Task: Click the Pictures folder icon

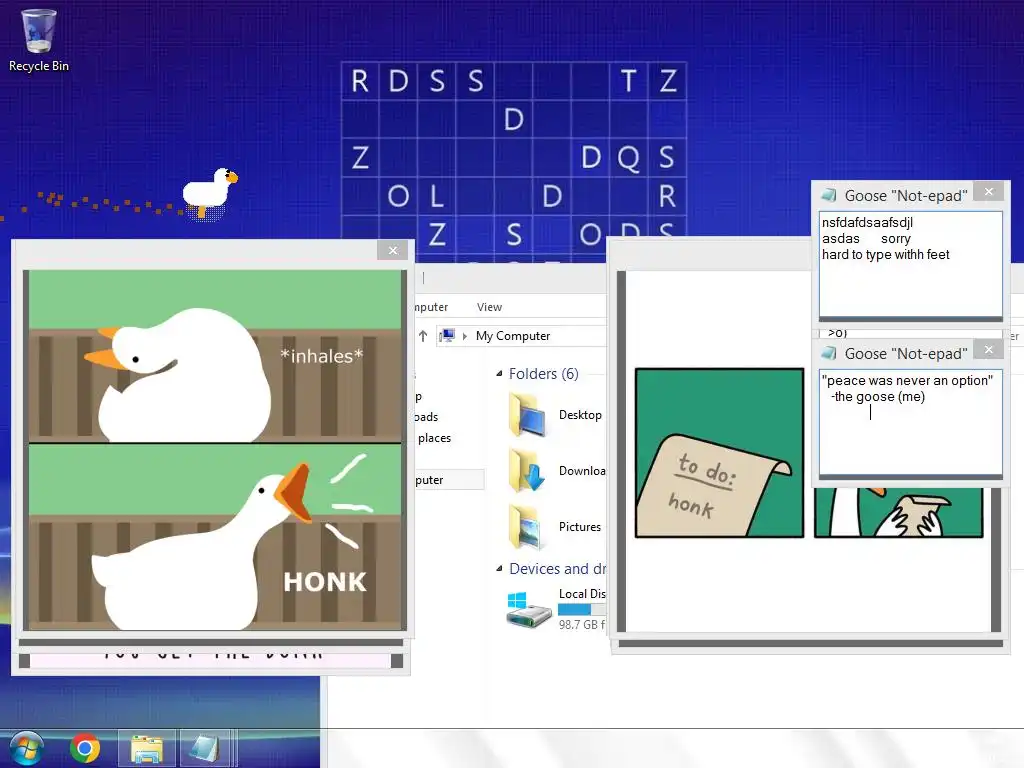Action: (x=526, y=526)
